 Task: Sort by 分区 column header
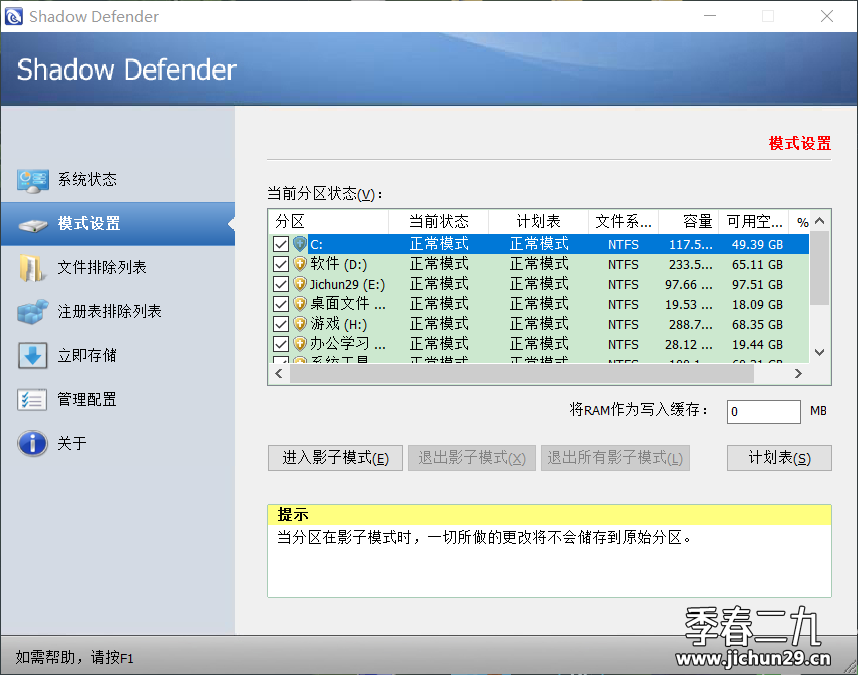click(x=328, y=222)
